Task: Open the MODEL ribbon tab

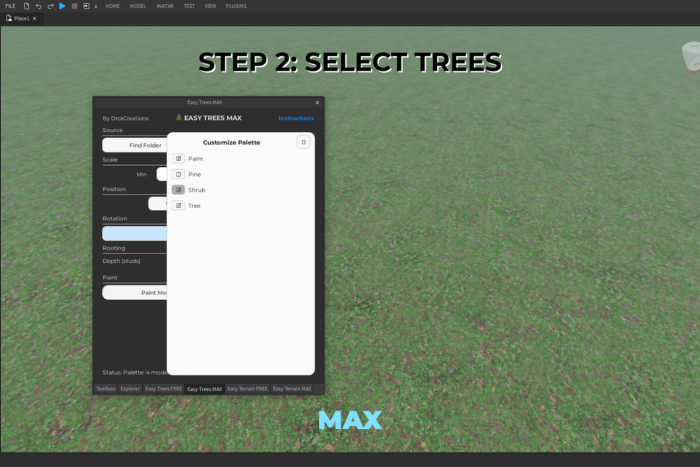Action: [x=138, y=6]
